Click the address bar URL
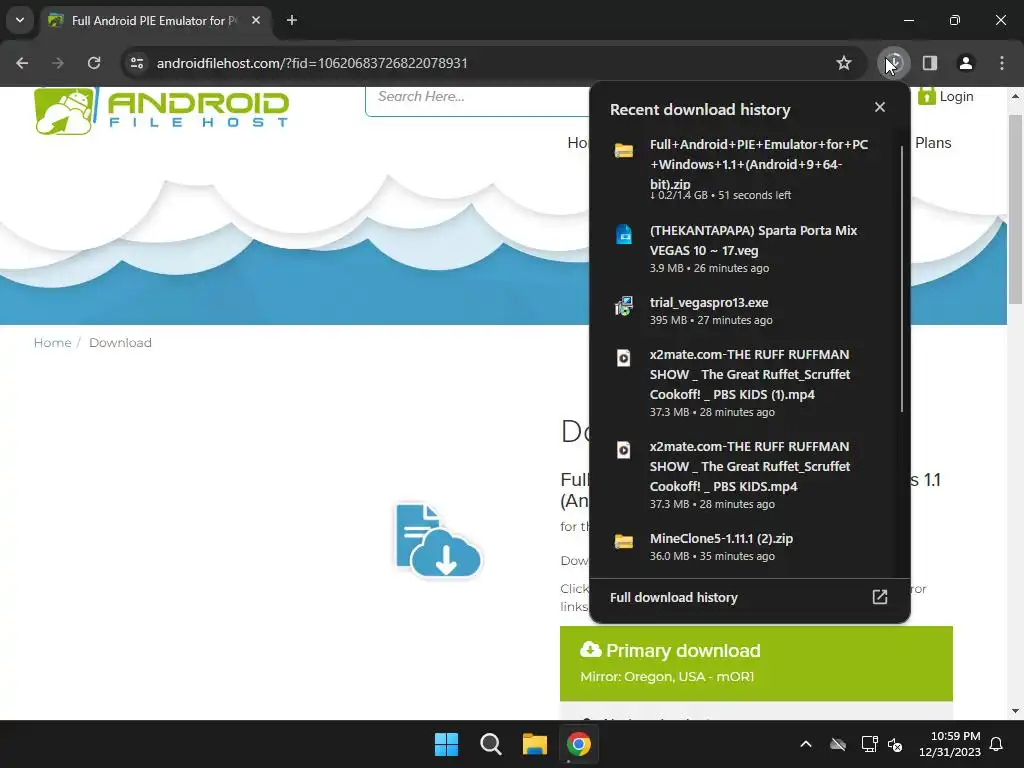This screenshot has width=1024, height=768. point(312,63)
